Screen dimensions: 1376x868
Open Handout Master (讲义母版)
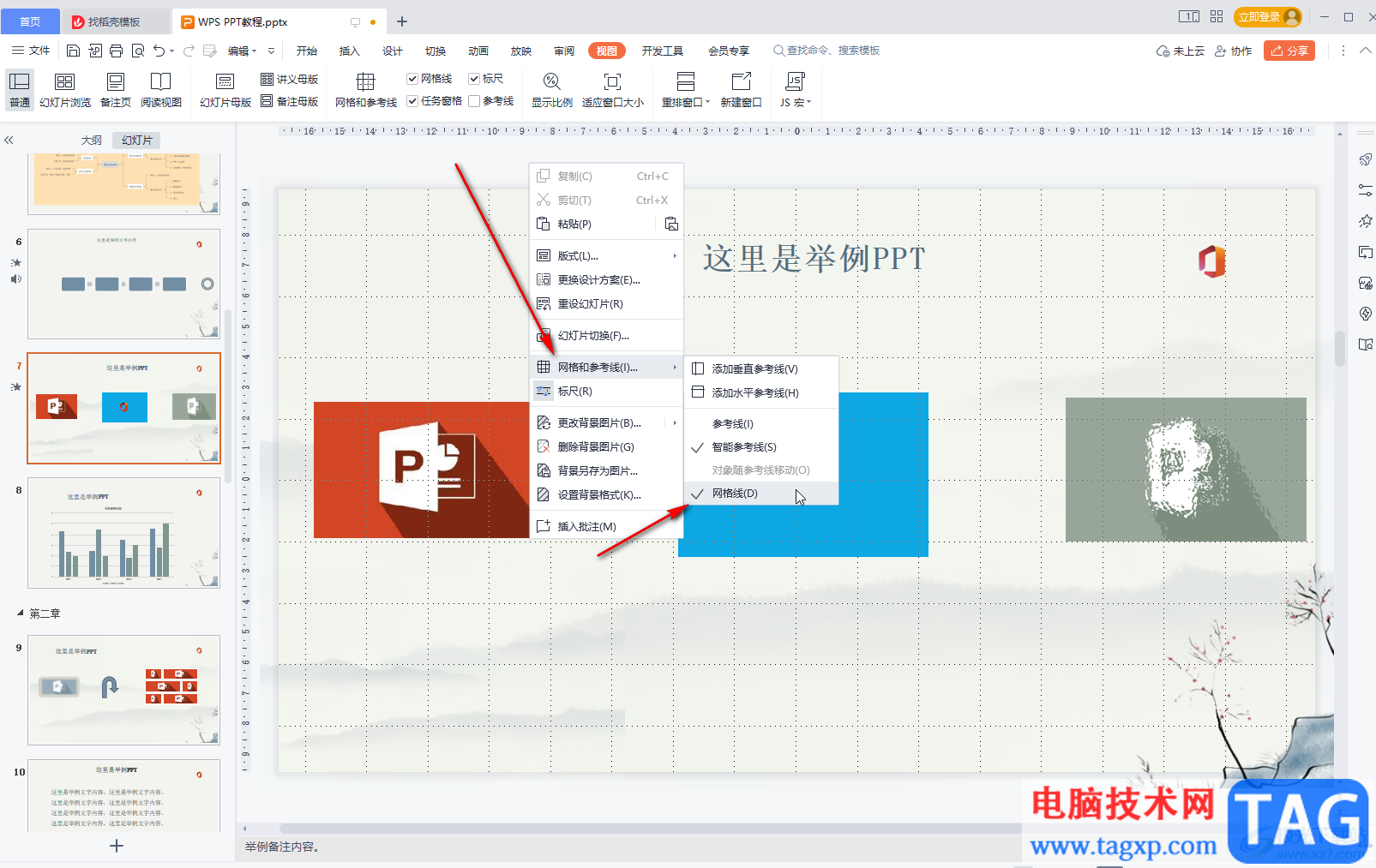290,79
